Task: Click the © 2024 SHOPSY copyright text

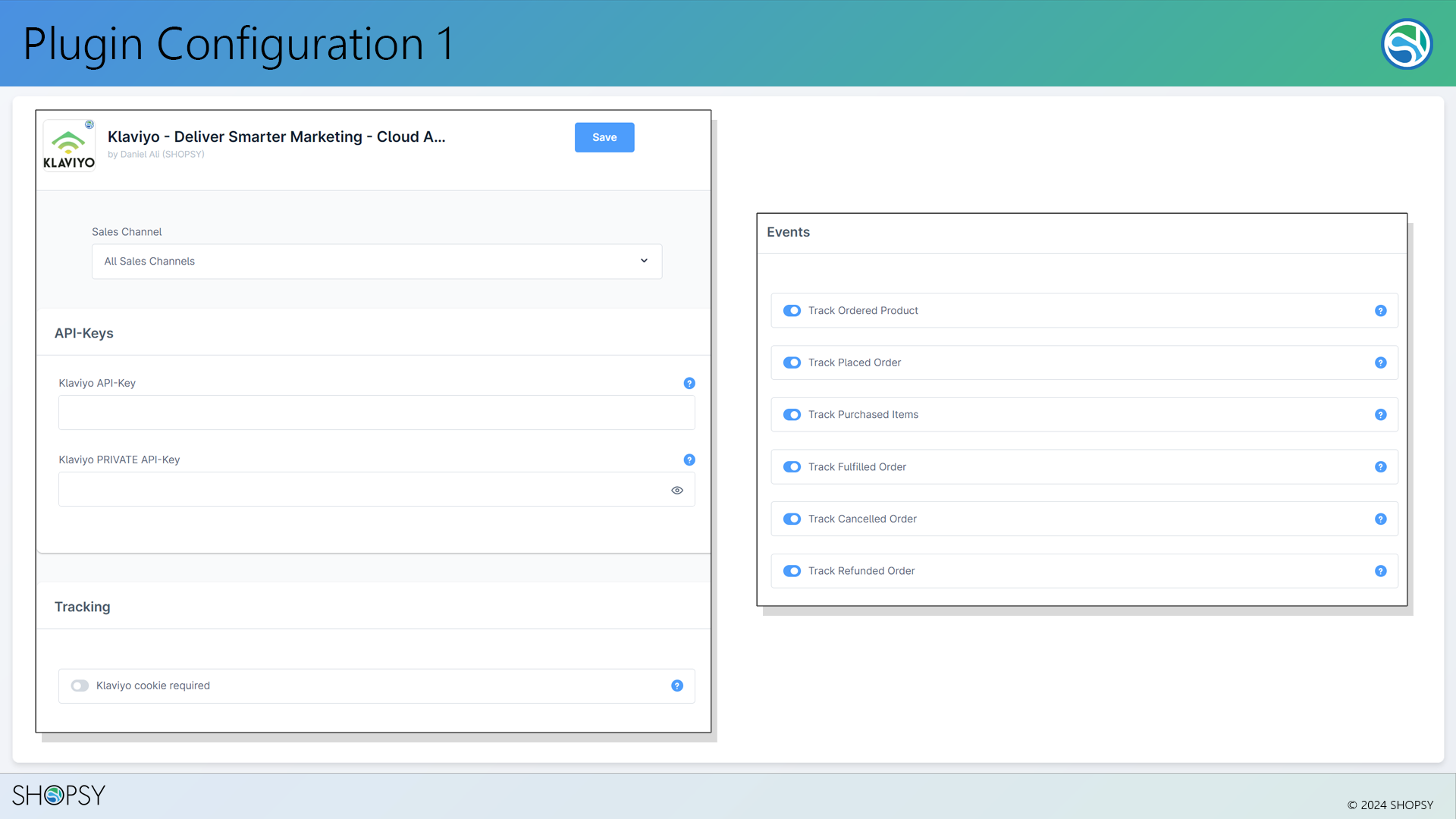Action: 1390,805
